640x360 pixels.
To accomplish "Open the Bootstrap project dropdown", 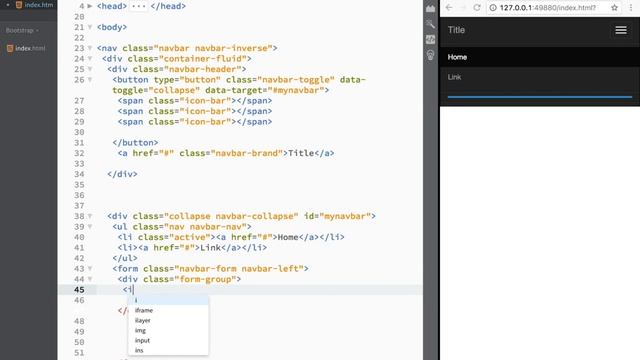I will point(22,30).
